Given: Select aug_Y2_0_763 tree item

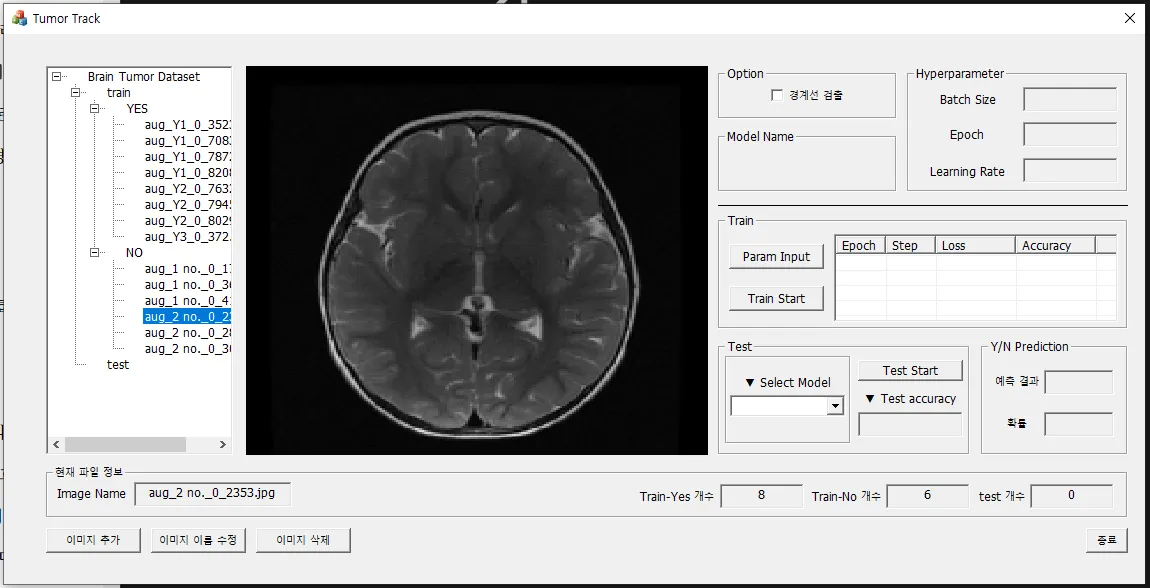Looking at the screenshot, I should (188, 188).
